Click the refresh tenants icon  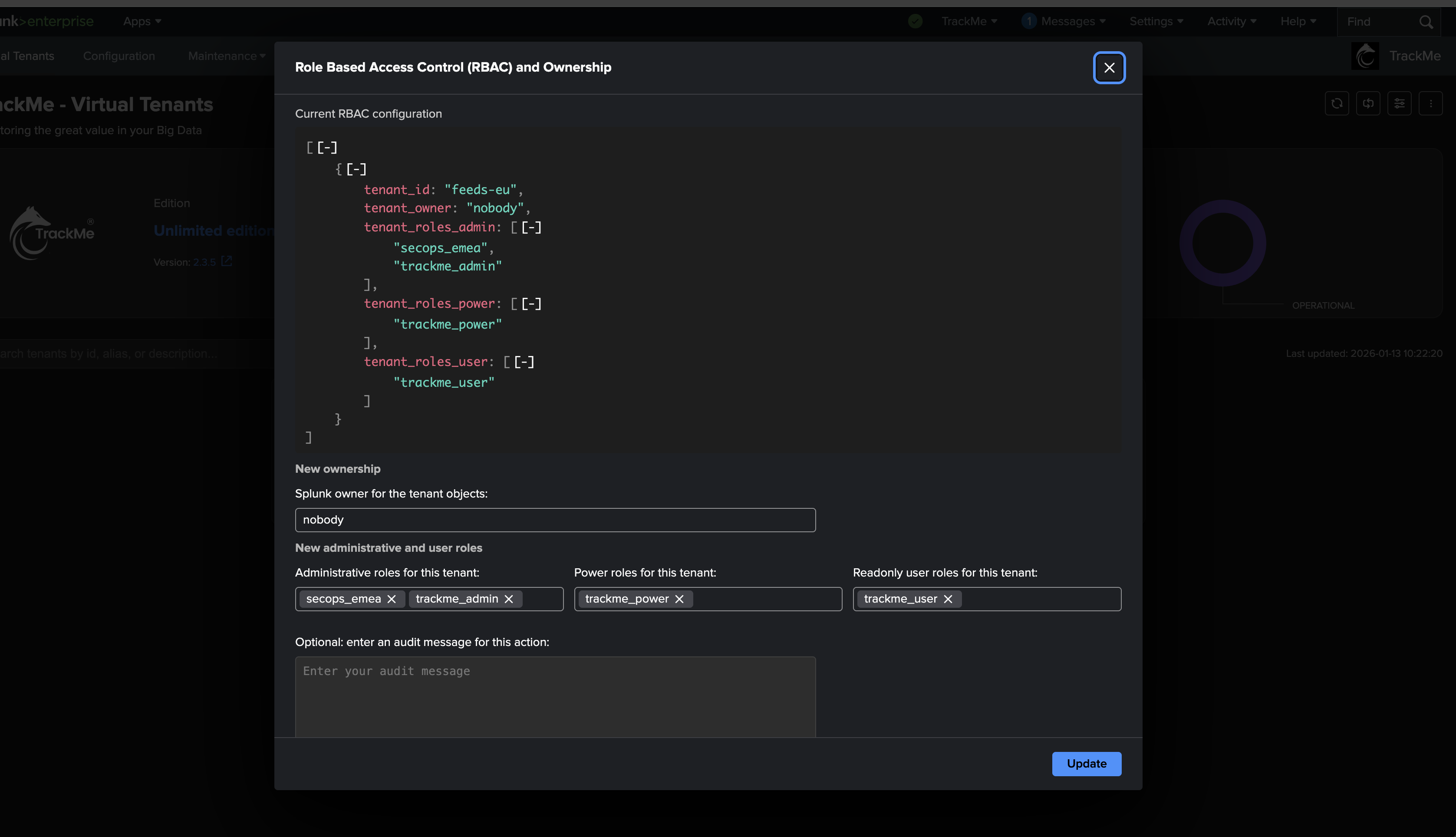click(1337, 103)
